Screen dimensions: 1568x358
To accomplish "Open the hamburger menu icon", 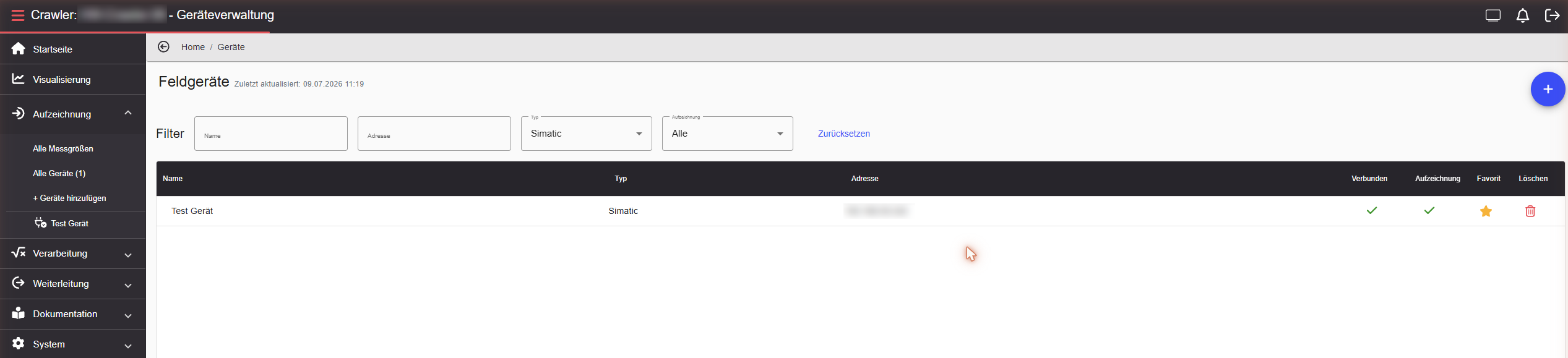I will [18, 15].
